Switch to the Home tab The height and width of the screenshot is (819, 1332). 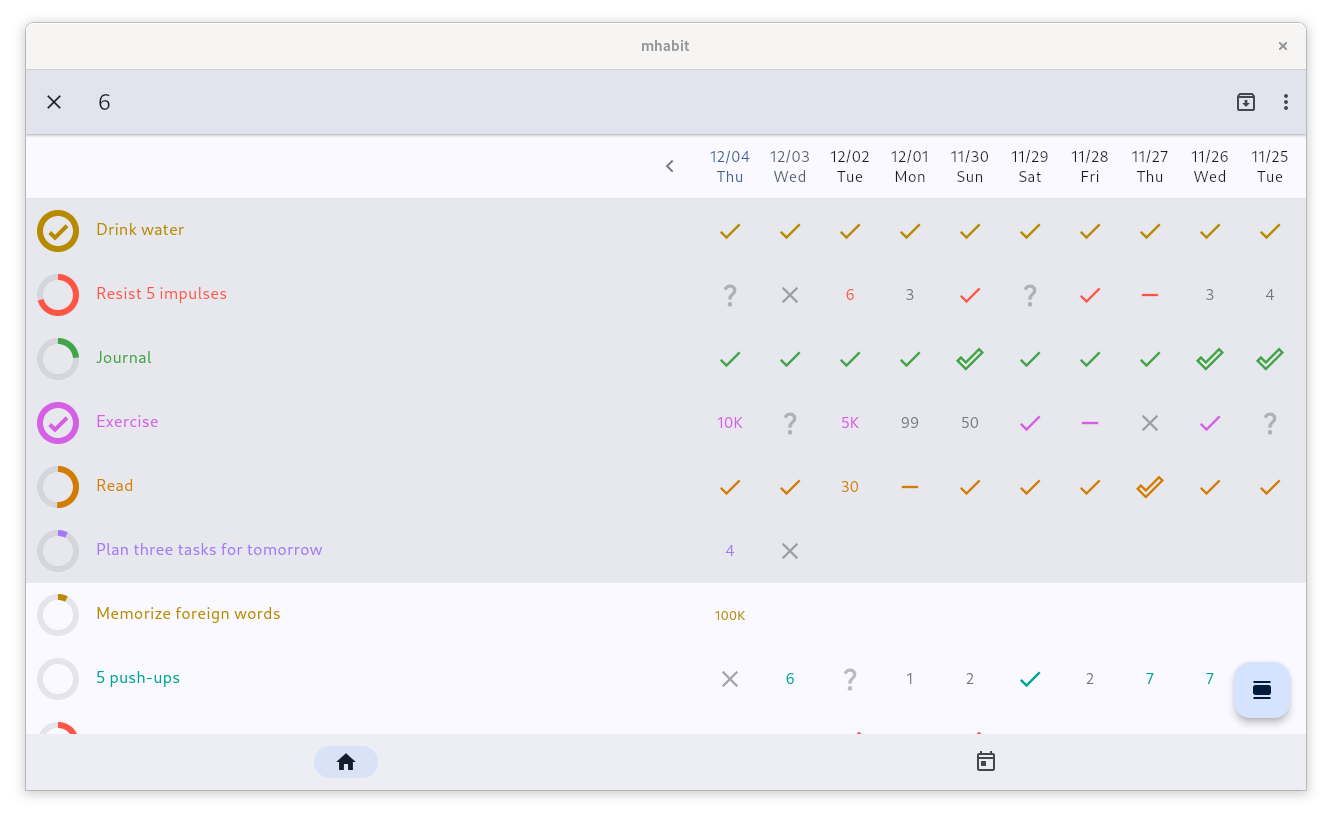pos(346,762)
